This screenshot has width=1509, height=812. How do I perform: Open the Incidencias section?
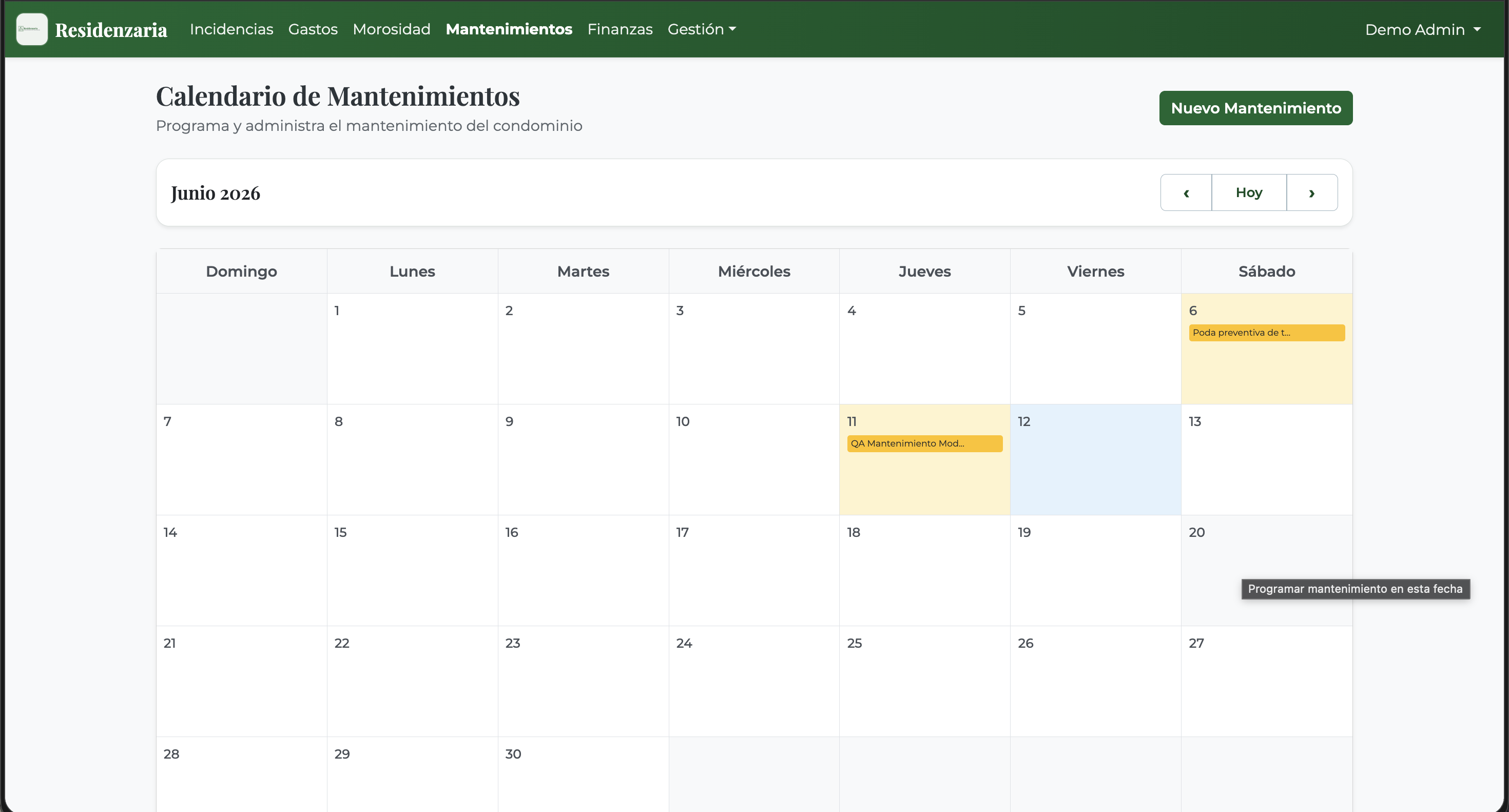point(231,29)
